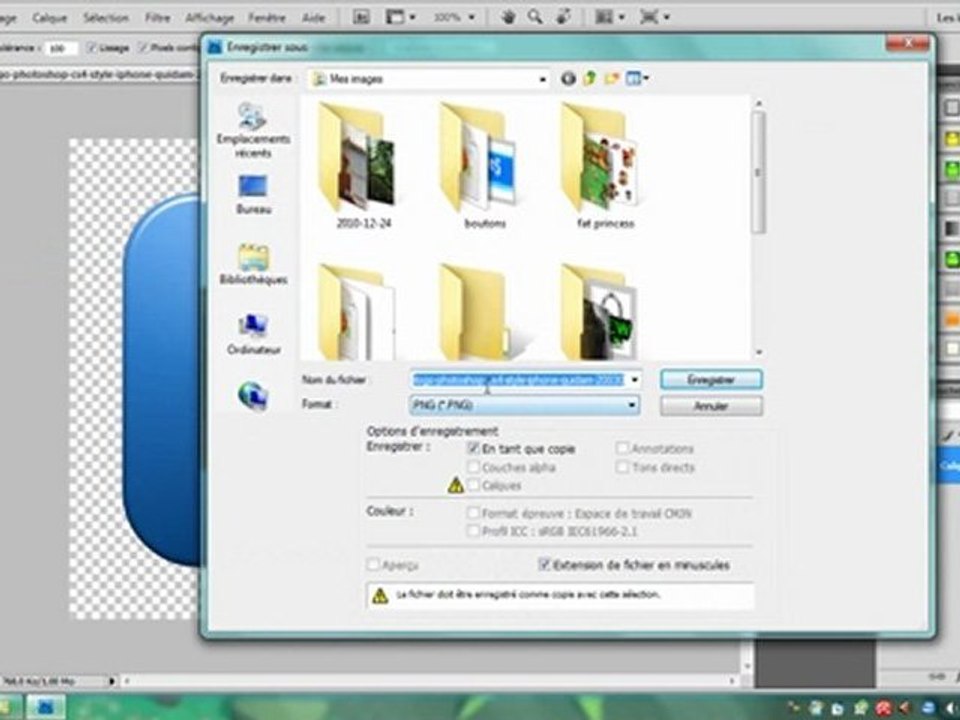Viewport: 960px width, 720px height.
Task: Toggle Profil ICC sRGB checkbox
Action: click(473, 531)
